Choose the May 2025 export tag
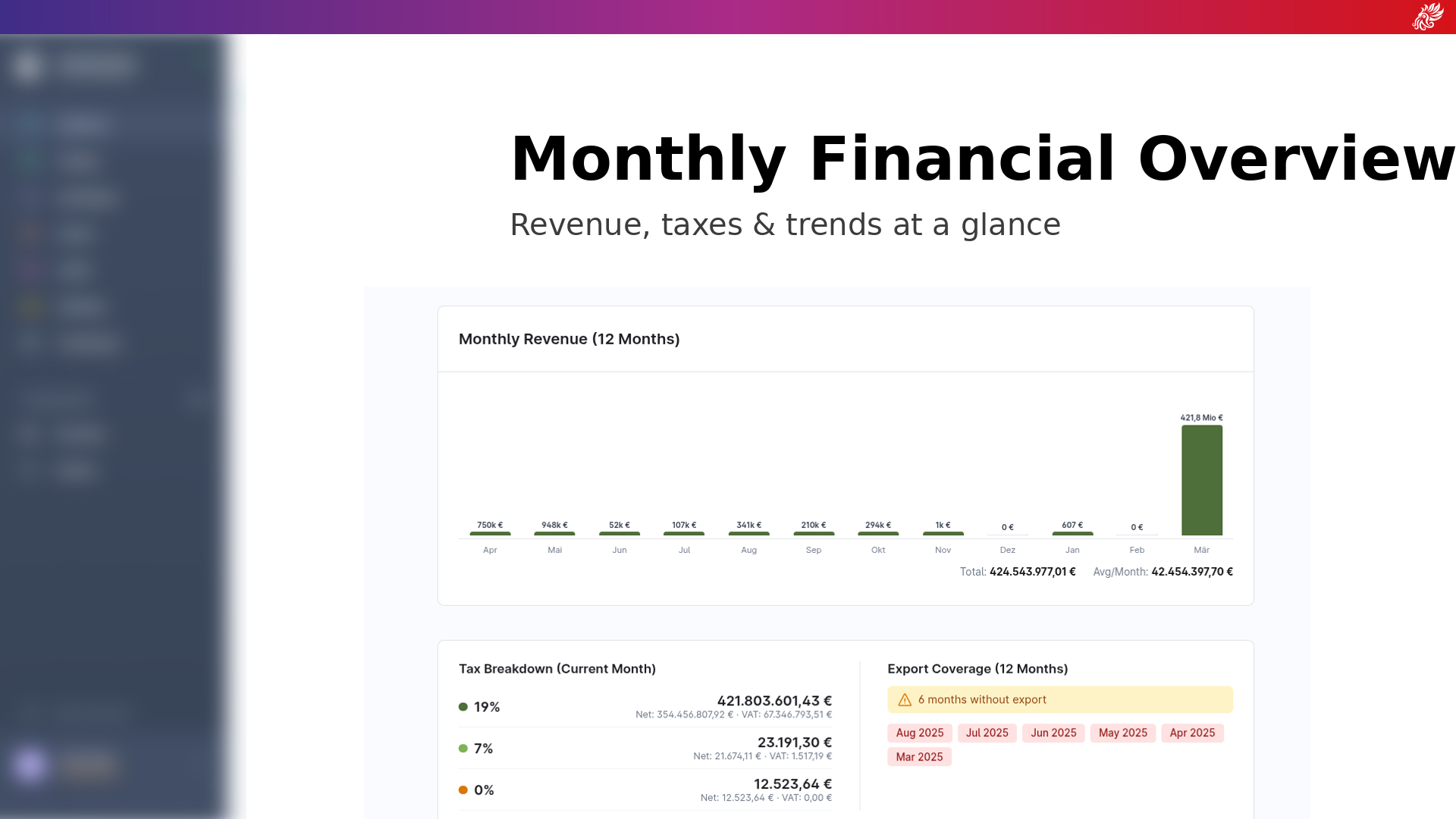This screenshot has height=819, width=1456. coord(1122,733)
